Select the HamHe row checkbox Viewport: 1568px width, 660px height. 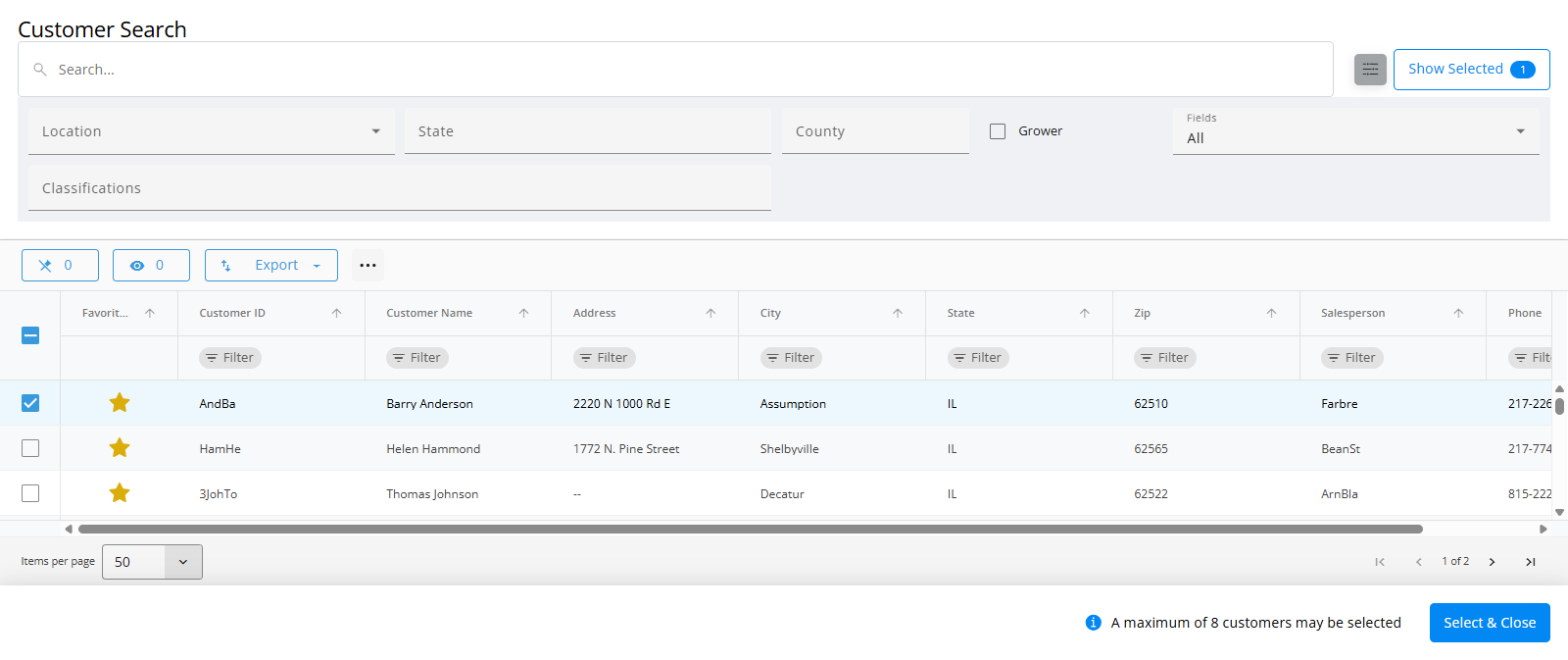(x=30, y=448)
